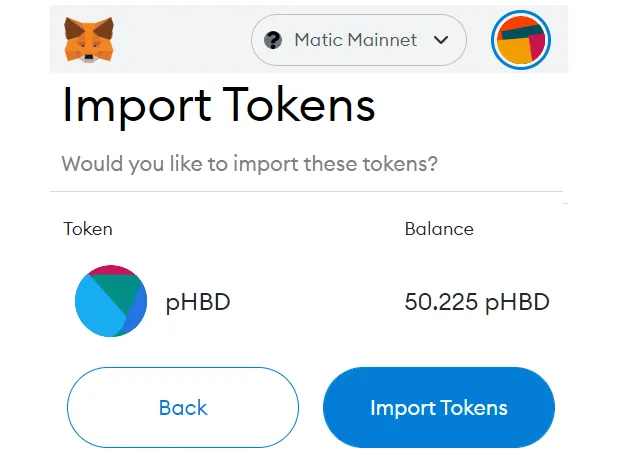
Task: Click the divider line under subtitle
Action: (306, 192)
